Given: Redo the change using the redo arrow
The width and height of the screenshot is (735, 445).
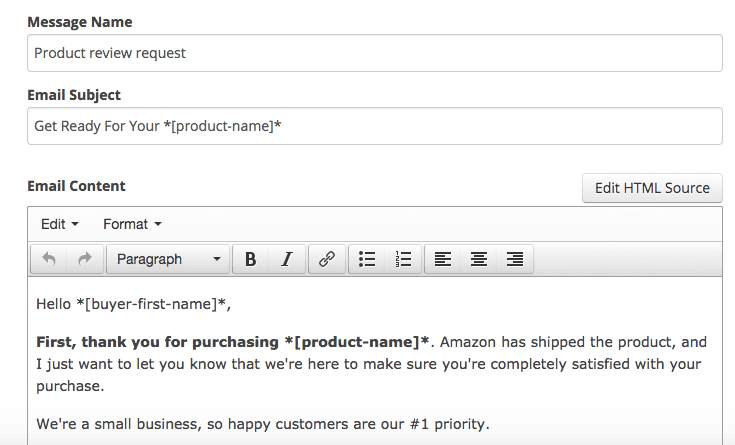Looking at the screenshot, I should point(85,259).
